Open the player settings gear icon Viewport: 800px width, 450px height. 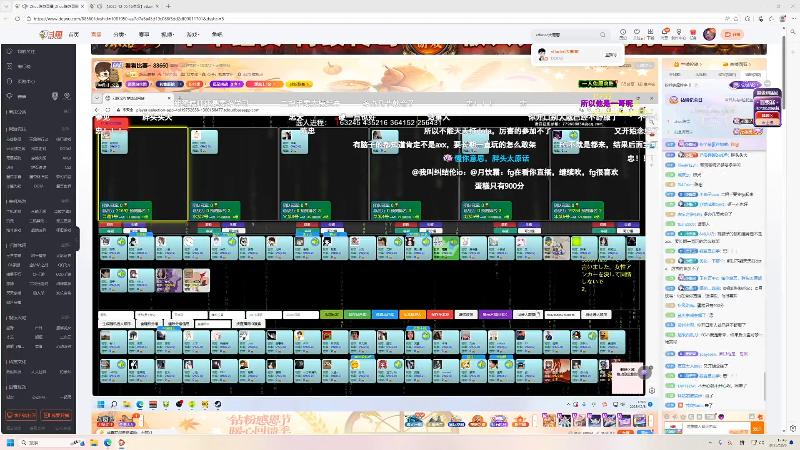pos(652,390)
